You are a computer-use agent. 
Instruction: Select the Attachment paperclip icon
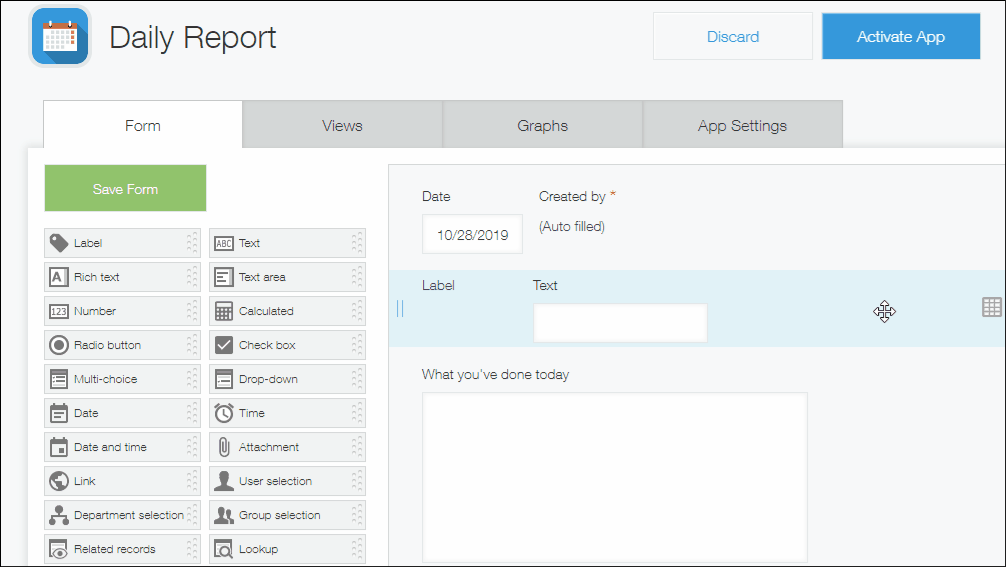click(x=224, y=447)
